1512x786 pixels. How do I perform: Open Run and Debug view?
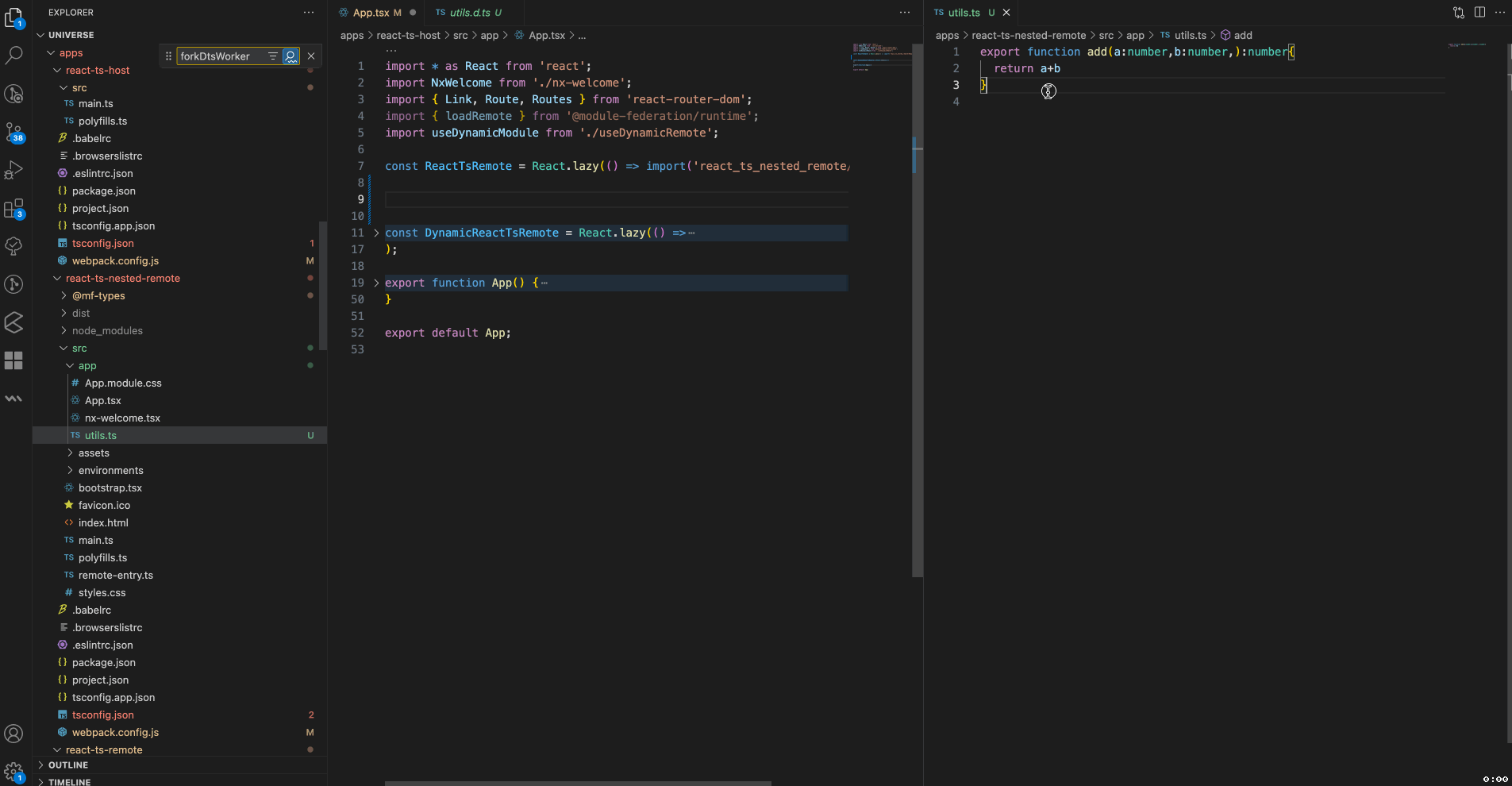[14, 170]
